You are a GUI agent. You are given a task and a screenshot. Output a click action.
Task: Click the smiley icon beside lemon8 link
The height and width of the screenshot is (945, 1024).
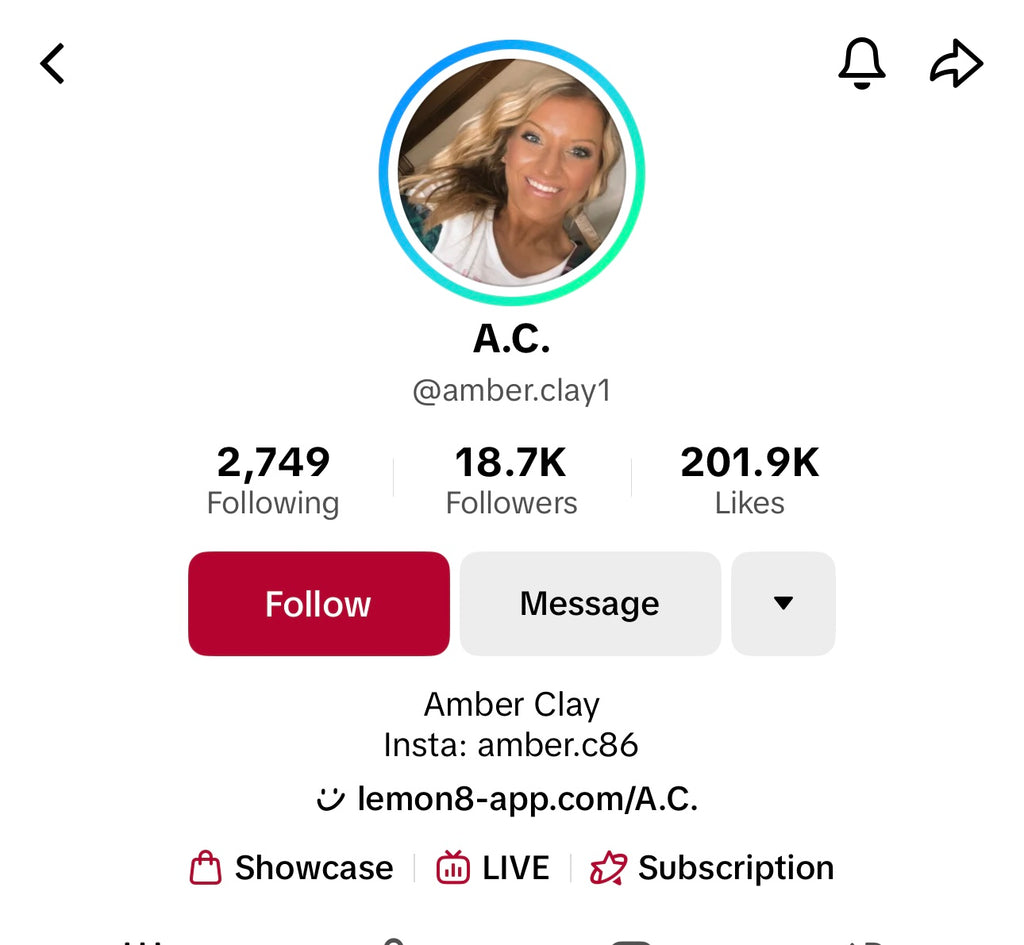point(330,799)
